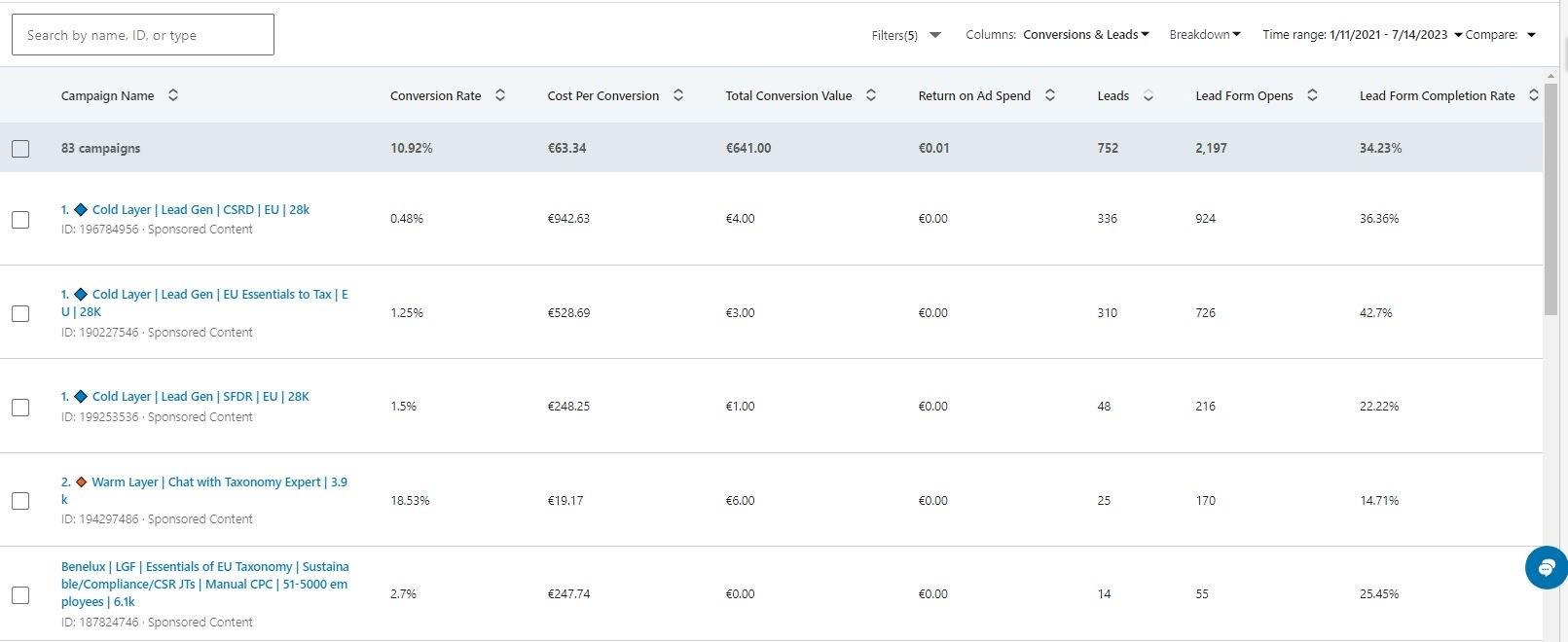Open Benelux LGF Essentials of EU Taxonomy
This screenshot has height=642, width=1568.
(204, 584)
